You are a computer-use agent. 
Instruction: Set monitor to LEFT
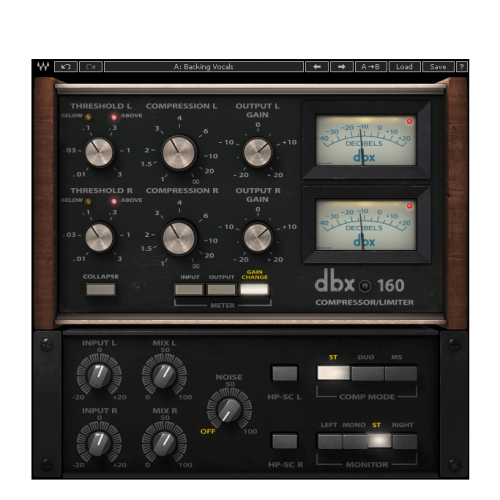point(330,441)
